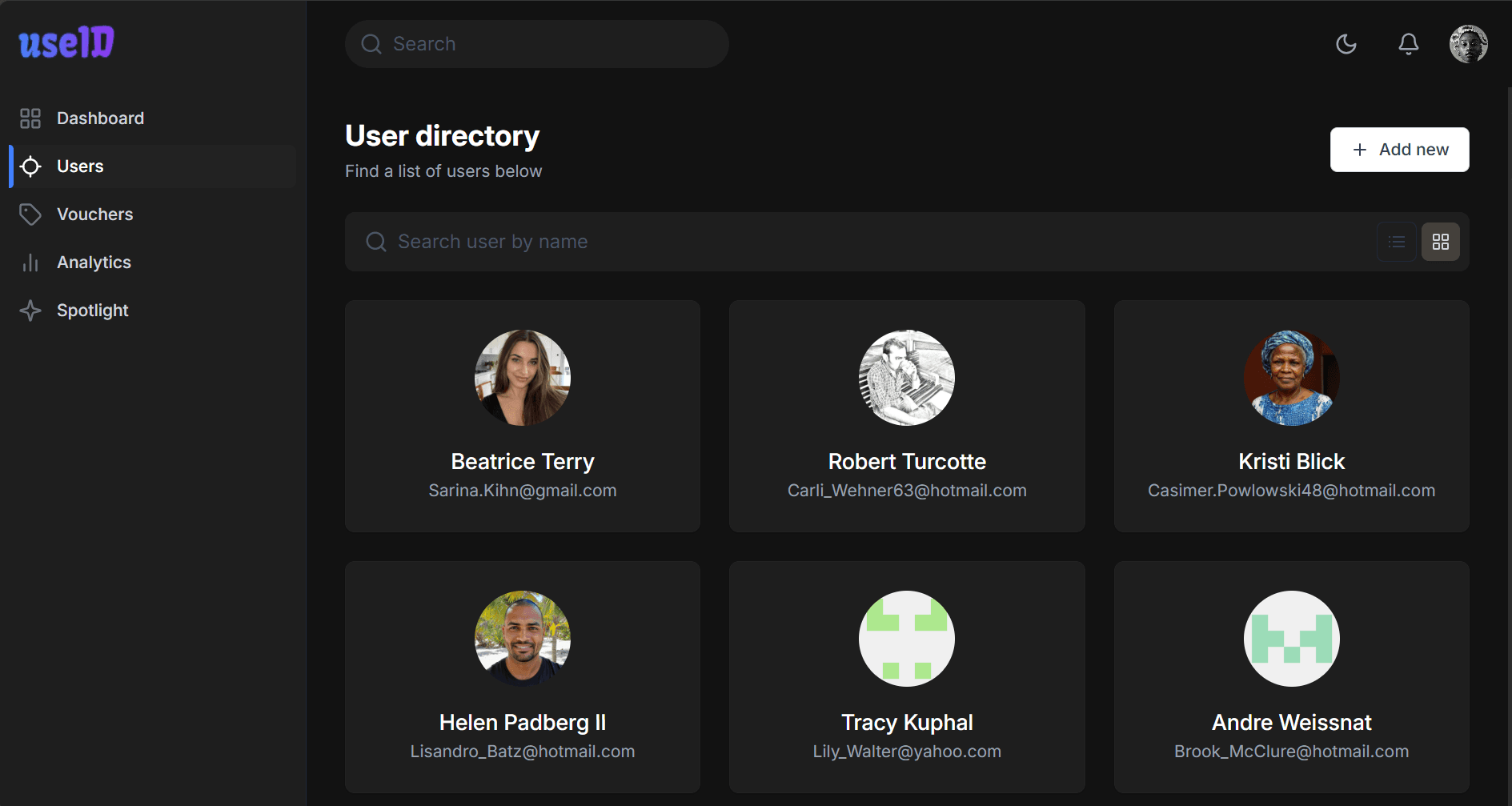Select the name Kristi Blick
The height and width of the screenshot is (806, 1512).
point(1292,462)
